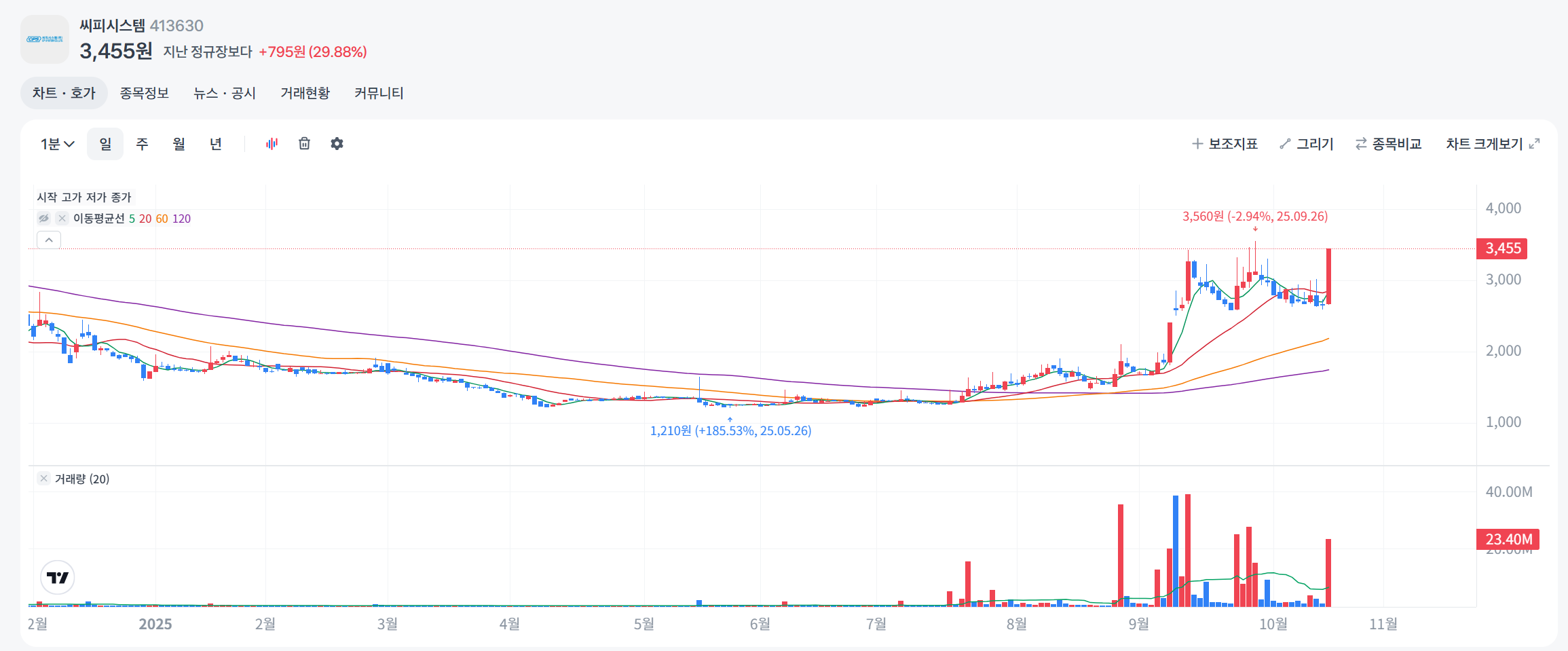Click the 20-day moving average label
The height and width of the screenshot is (651, 1568).
click(x=145, y=219)
